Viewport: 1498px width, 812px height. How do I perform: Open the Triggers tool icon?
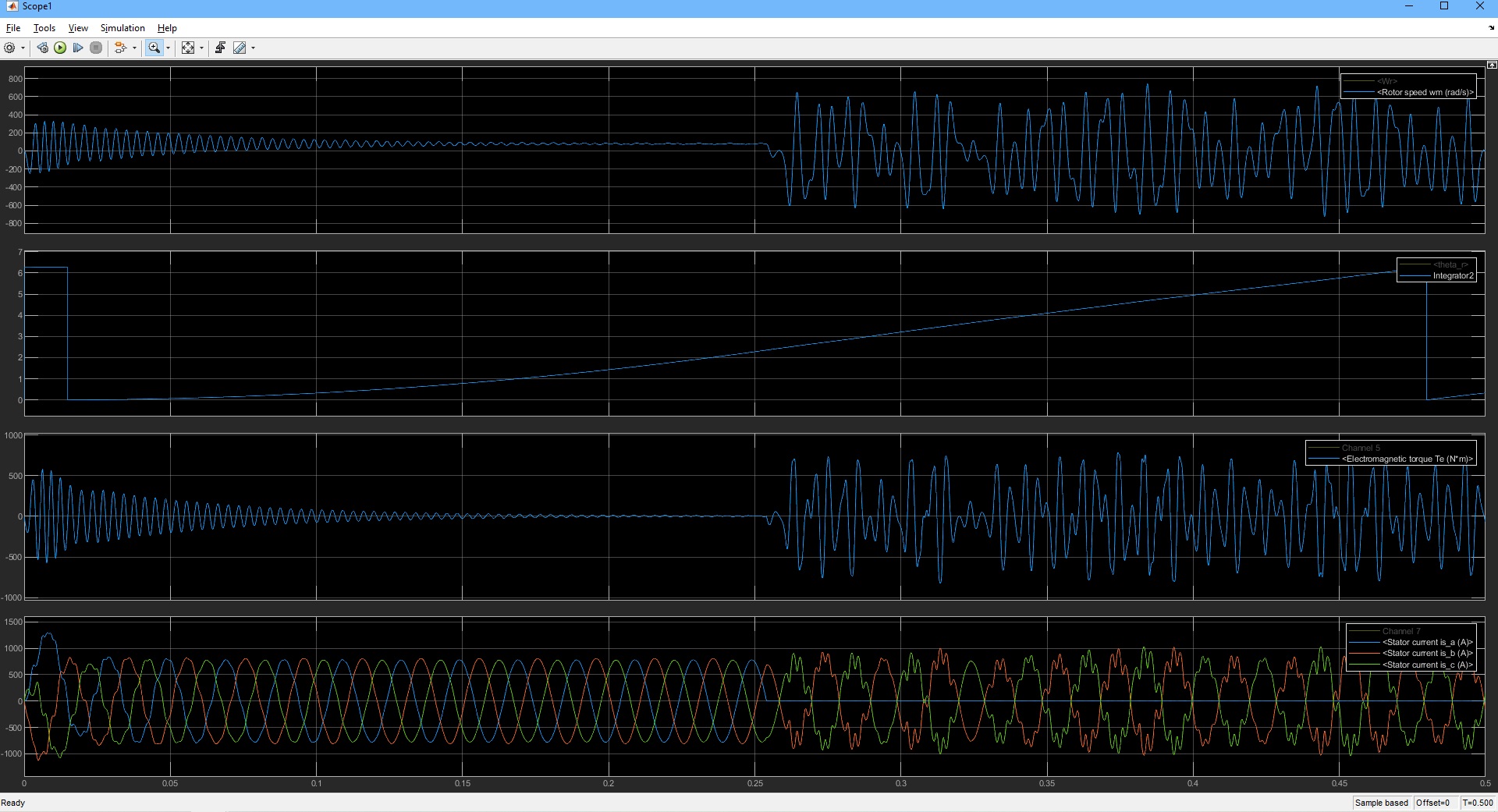(x=220, y=48)
